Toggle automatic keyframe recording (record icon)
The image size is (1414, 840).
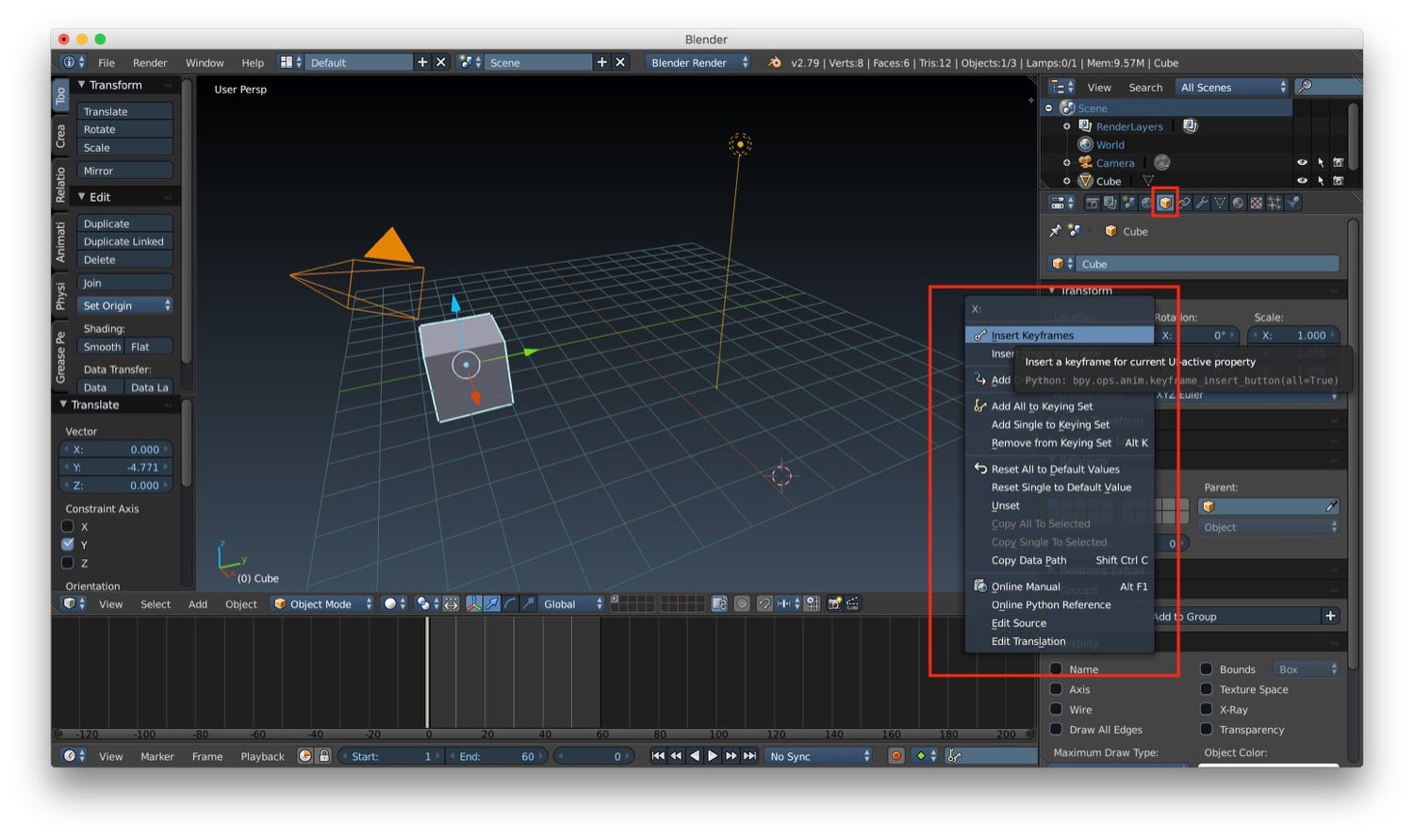896,755
